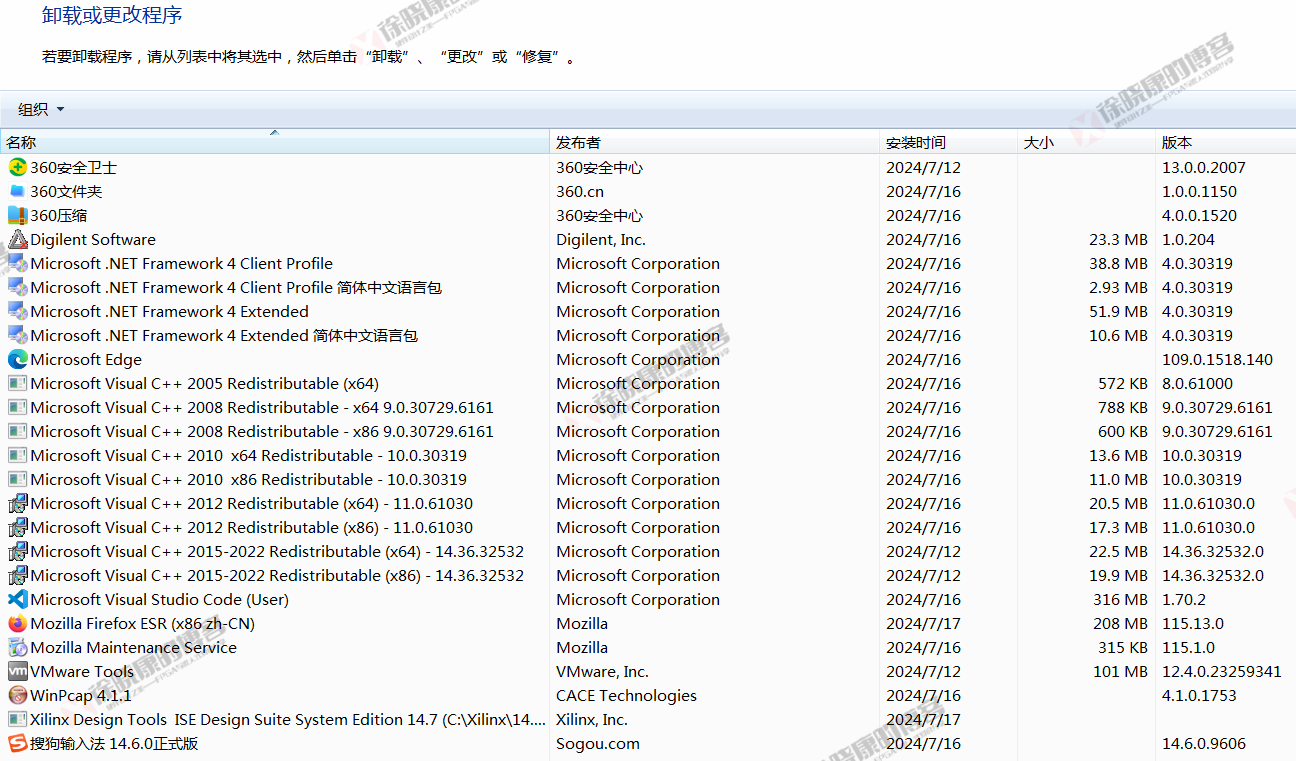Click size cell 316 MB
1296x761 pixels.
(x=1120, y=599)
